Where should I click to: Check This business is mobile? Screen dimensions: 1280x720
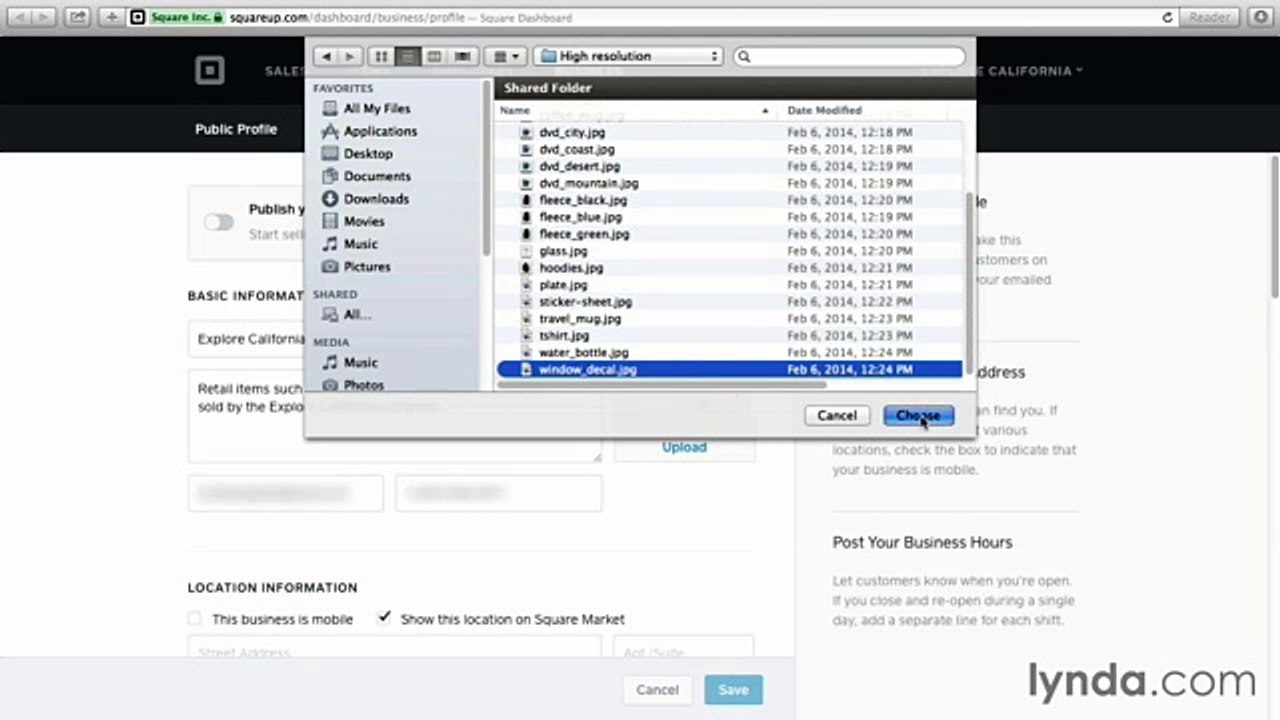point(194,619)
